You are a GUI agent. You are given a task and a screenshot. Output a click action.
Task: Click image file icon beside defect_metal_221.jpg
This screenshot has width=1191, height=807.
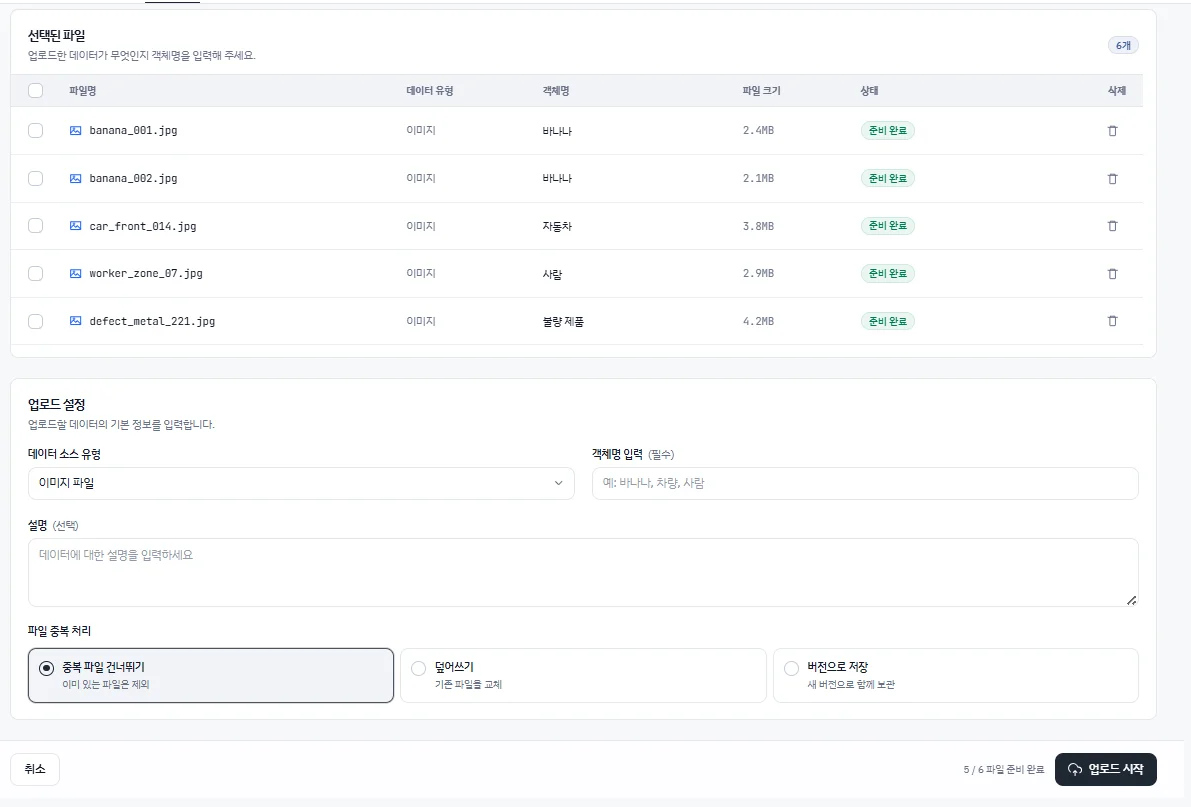point(75,321)
